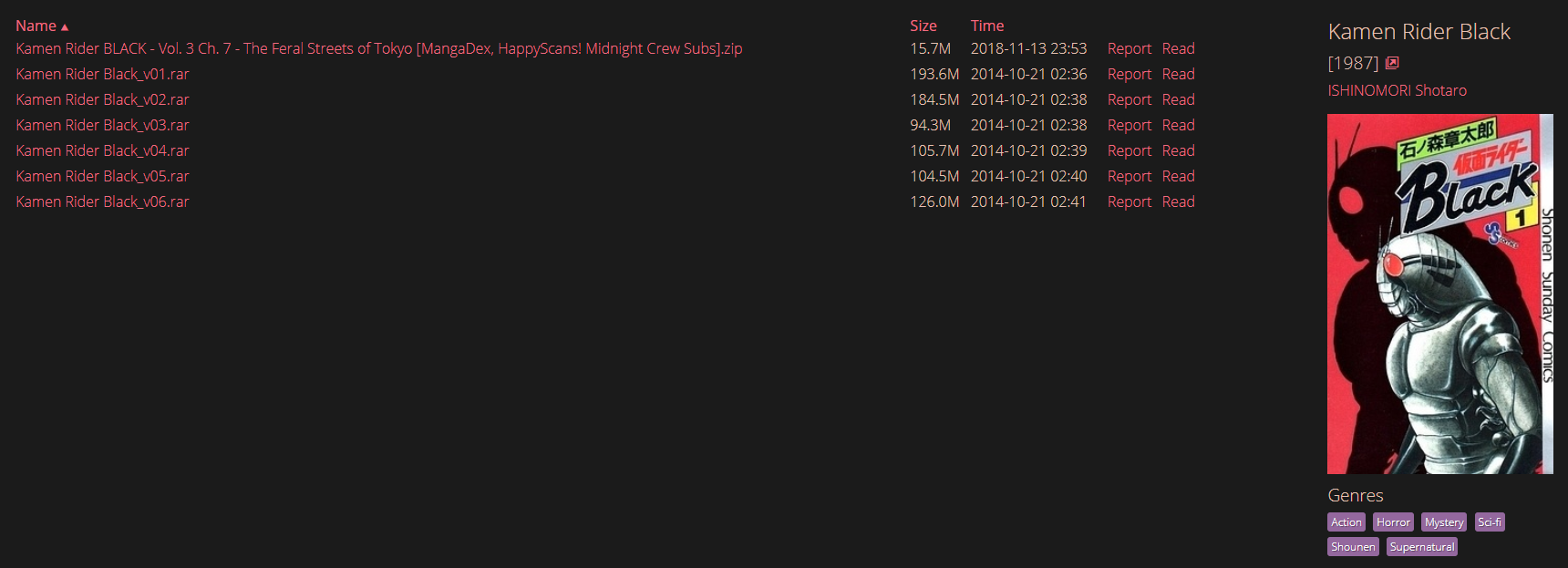Read Kamen Rider Black_v02.rar online
The image size is (1568, 568).
coord(1178,99)
